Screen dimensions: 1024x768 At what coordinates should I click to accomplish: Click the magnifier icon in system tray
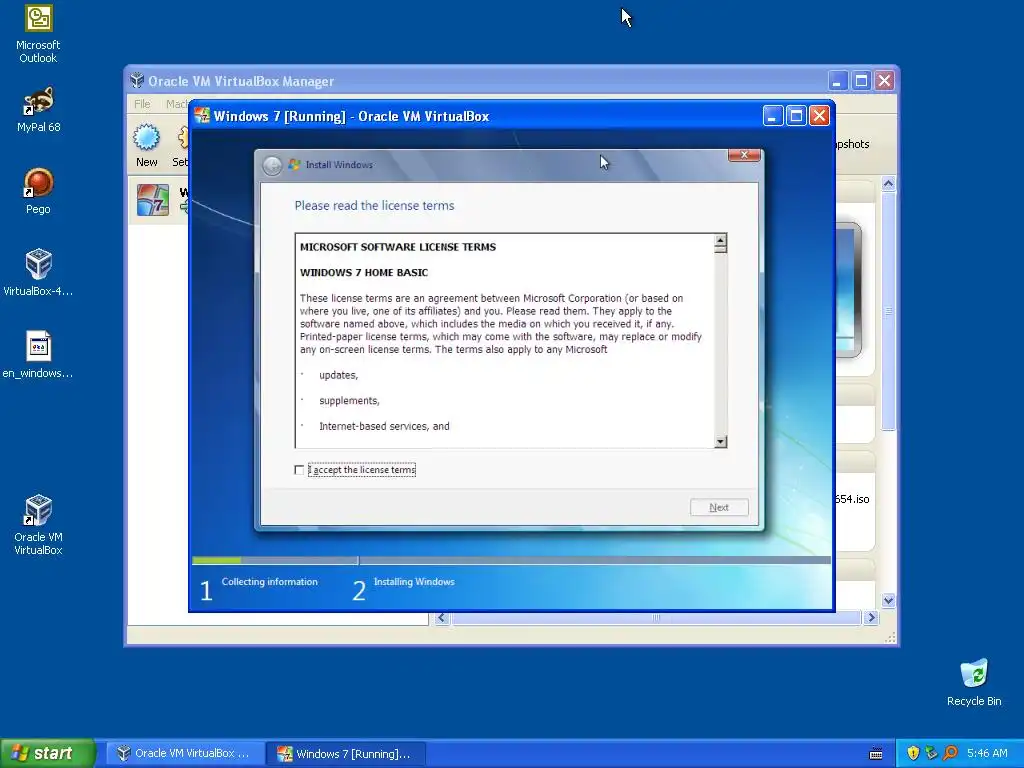pos(950,753)
